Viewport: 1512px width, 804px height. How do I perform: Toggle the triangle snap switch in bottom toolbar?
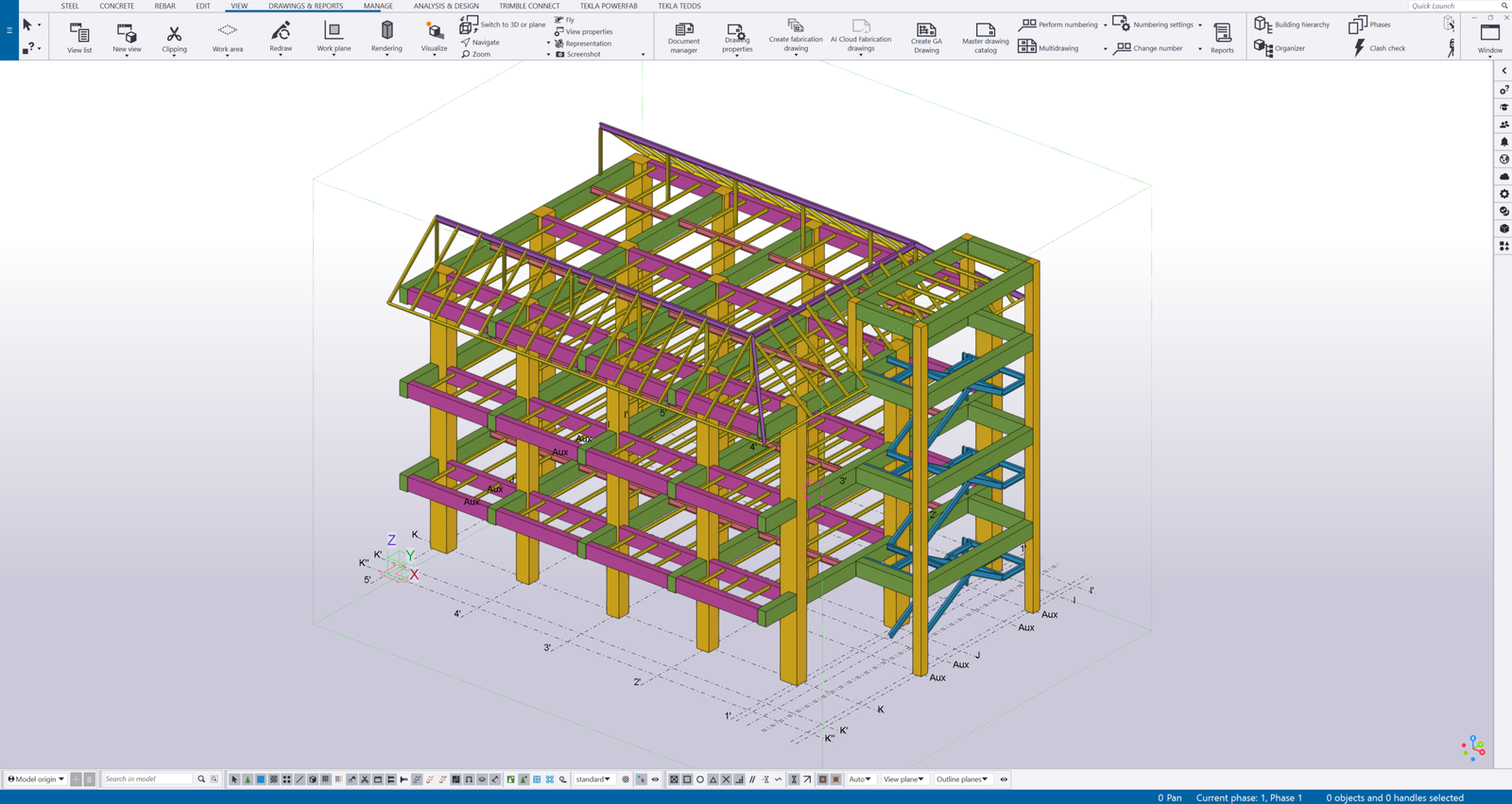click(713, 779)
